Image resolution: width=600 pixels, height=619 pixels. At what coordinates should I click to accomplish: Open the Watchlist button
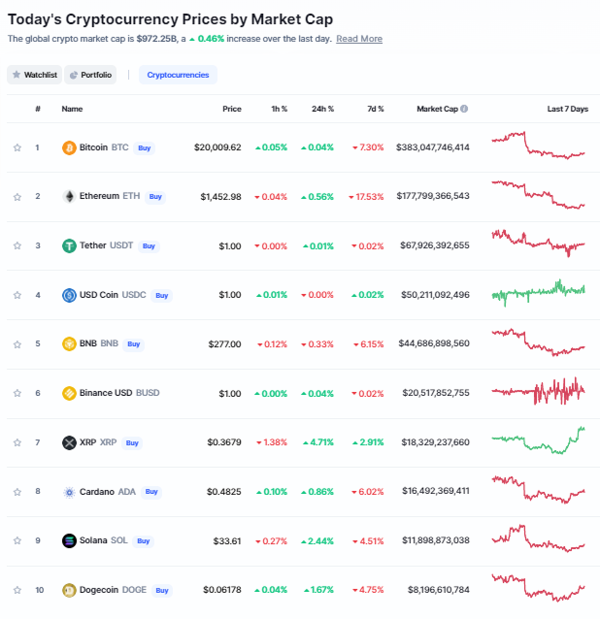[x=34, y=75]
